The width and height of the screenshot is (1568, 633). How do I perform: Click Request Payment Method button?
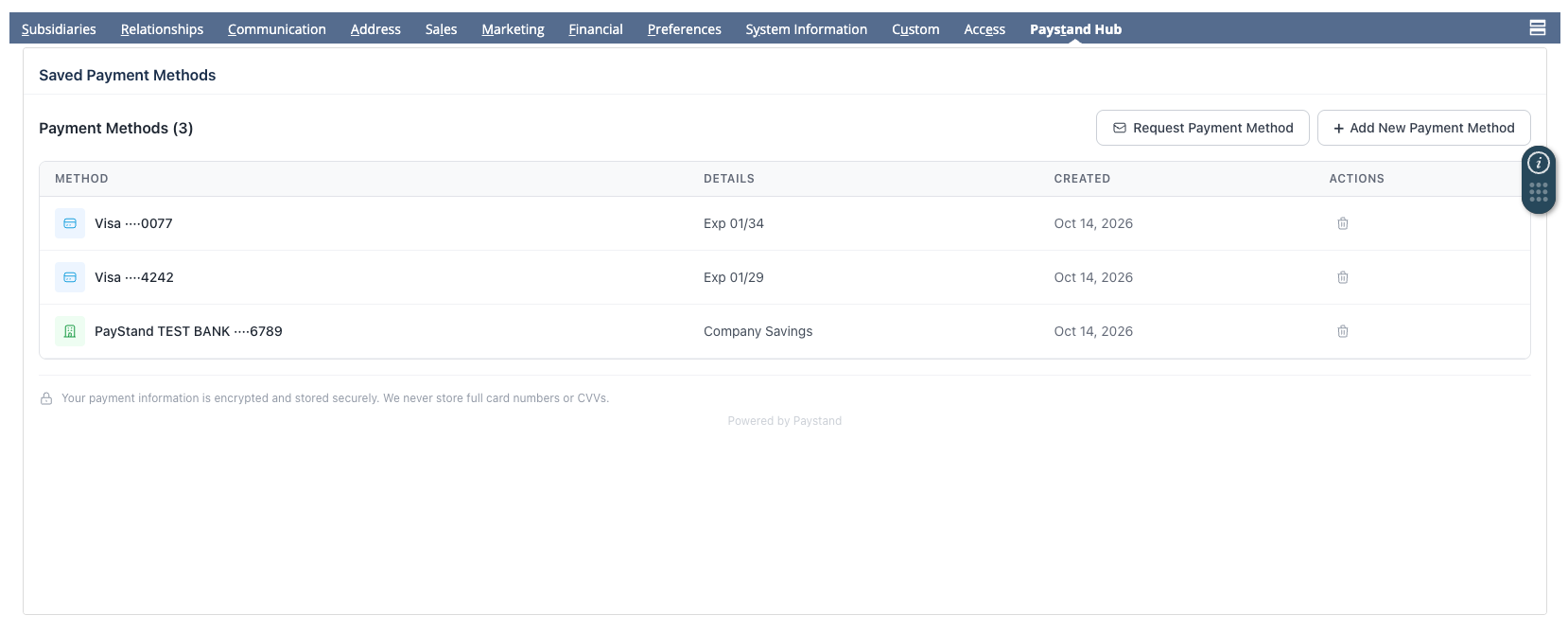[x=1202, y=128]
